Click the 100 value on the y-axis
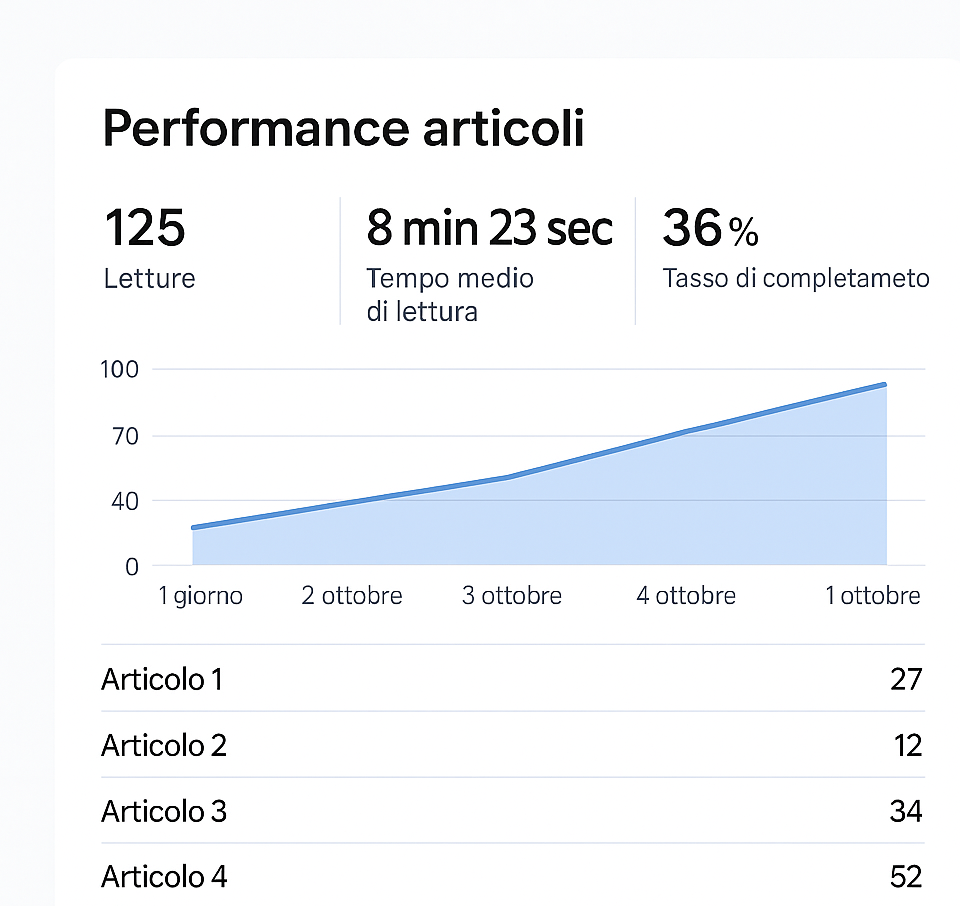The image size is (960, 906). point(119,369)
